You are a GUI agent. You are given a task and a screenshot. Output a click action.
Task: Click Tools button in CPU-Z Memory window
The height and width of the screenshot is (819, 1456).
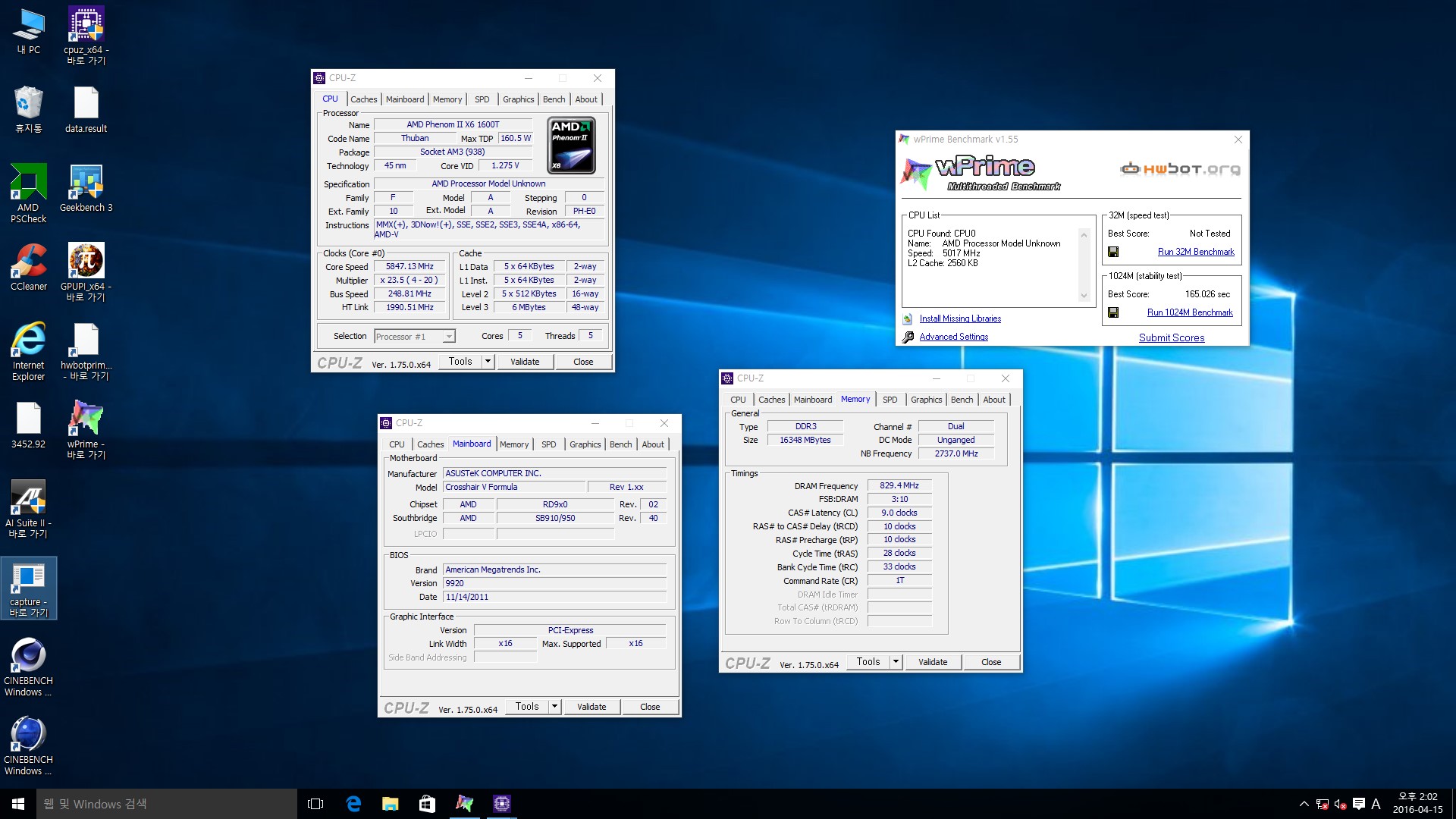click(868, 662)
